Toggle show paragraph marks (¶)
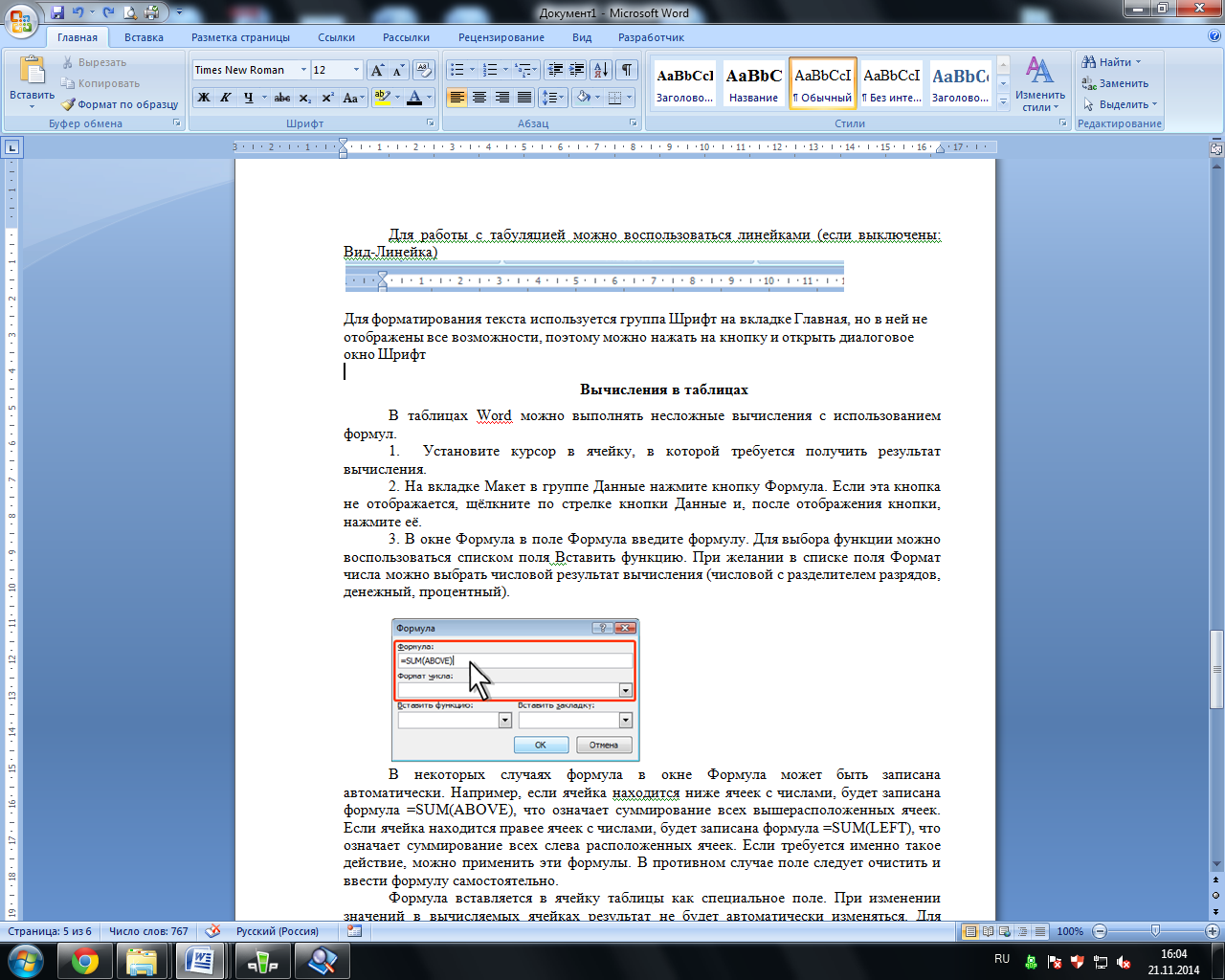The image size is (1225, 980). click(627, 70)
